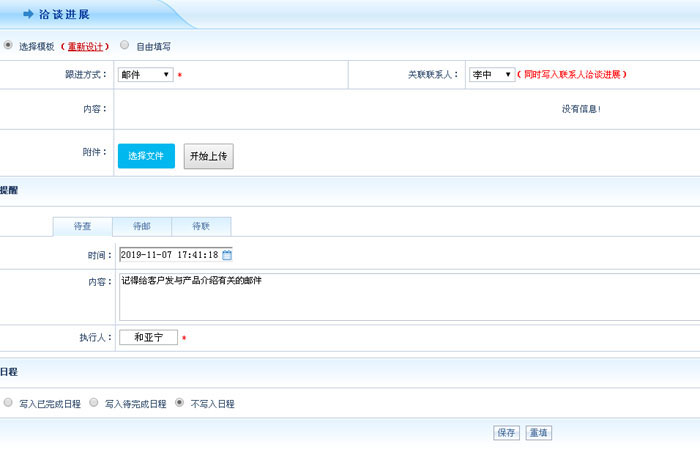Open the 待邮 tab

pyautogui.click(x=142, y=227)
